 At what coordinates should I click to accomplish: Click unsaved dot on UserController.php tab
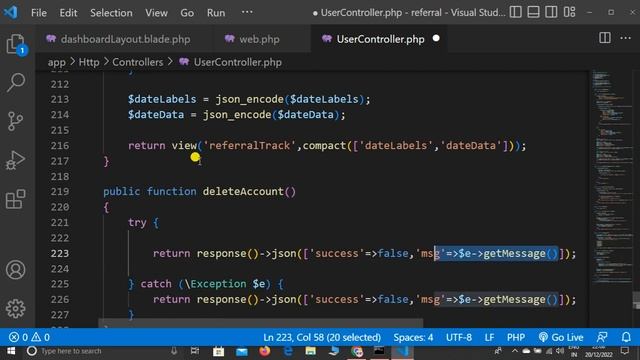(436, 38)
